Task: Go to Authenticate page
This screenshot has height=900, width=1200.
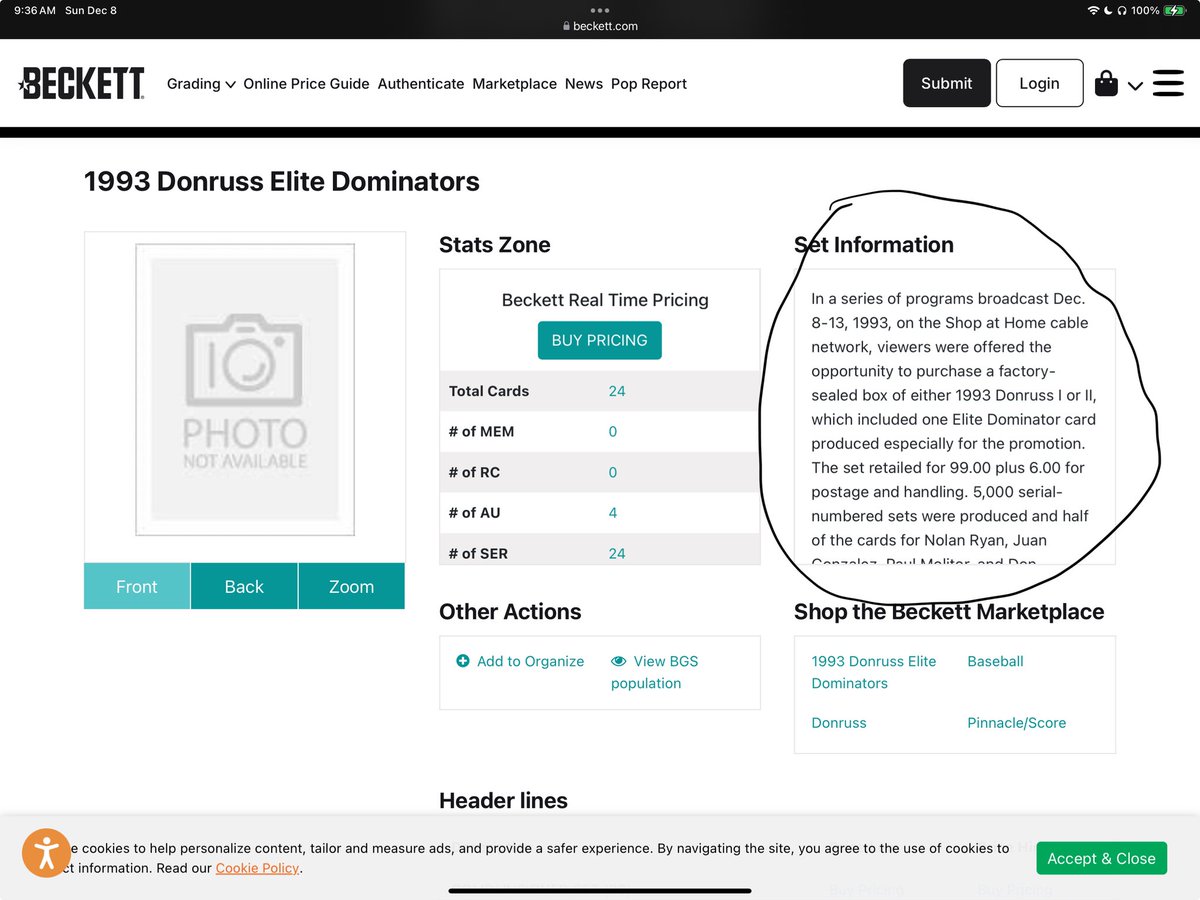Action: tap(421, 84)
